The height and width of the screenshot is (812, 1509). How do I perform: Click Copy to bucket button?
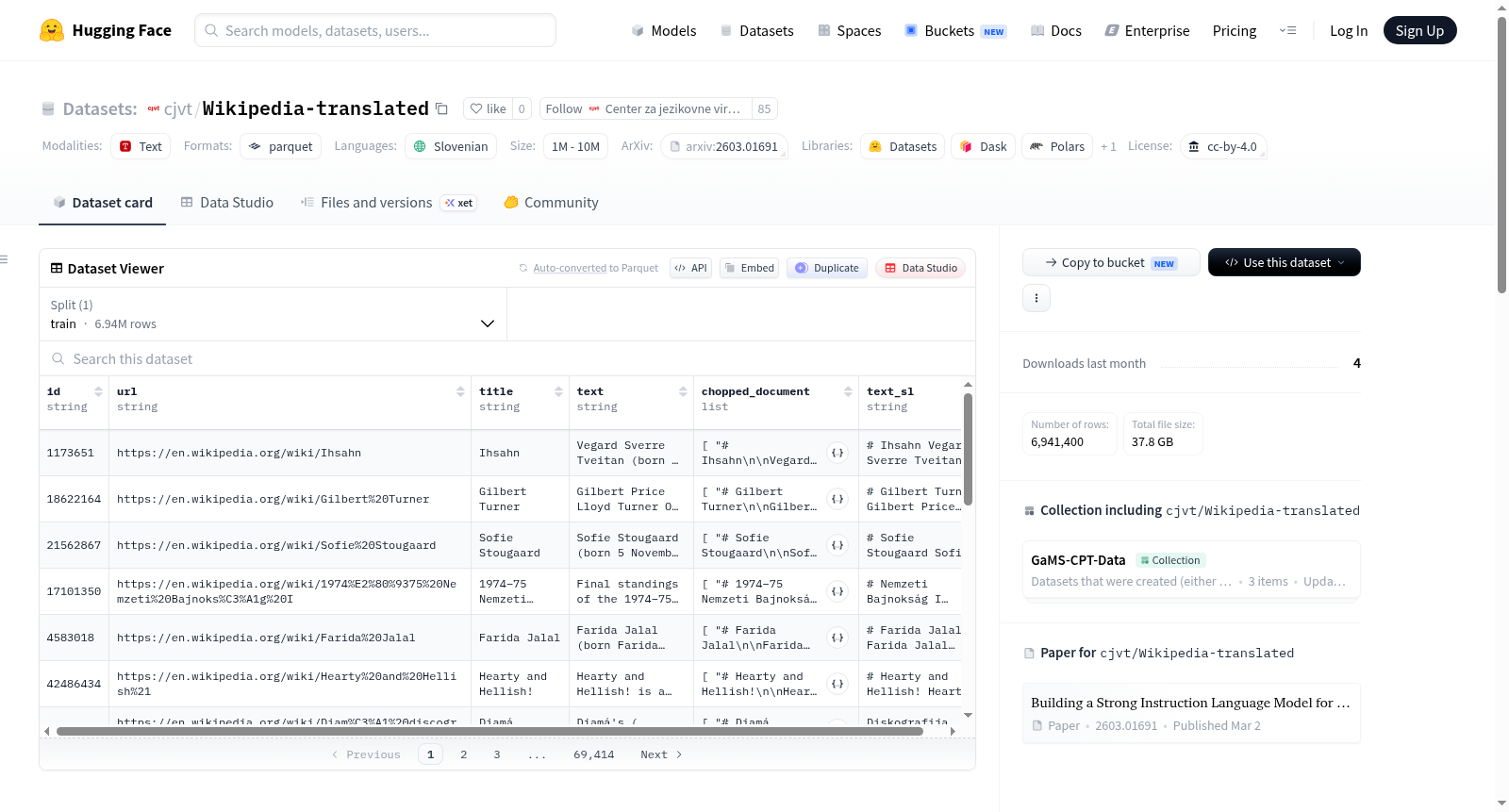pos(1111,262)
